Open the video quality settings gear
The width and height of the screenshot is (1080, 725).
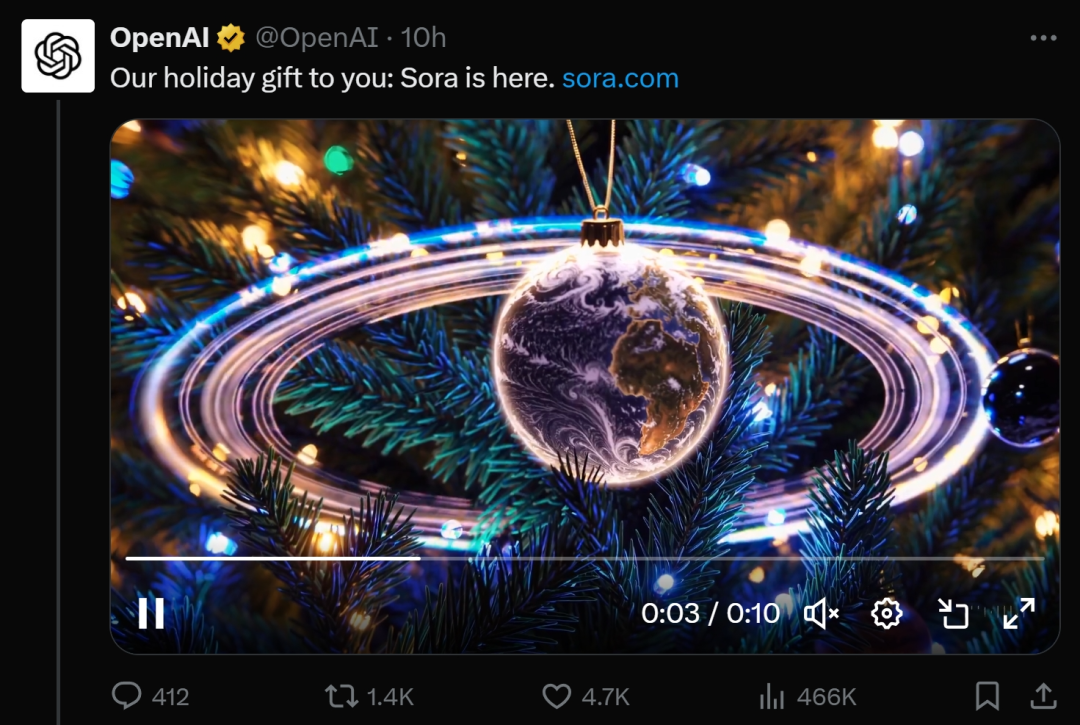coord(887,614)
